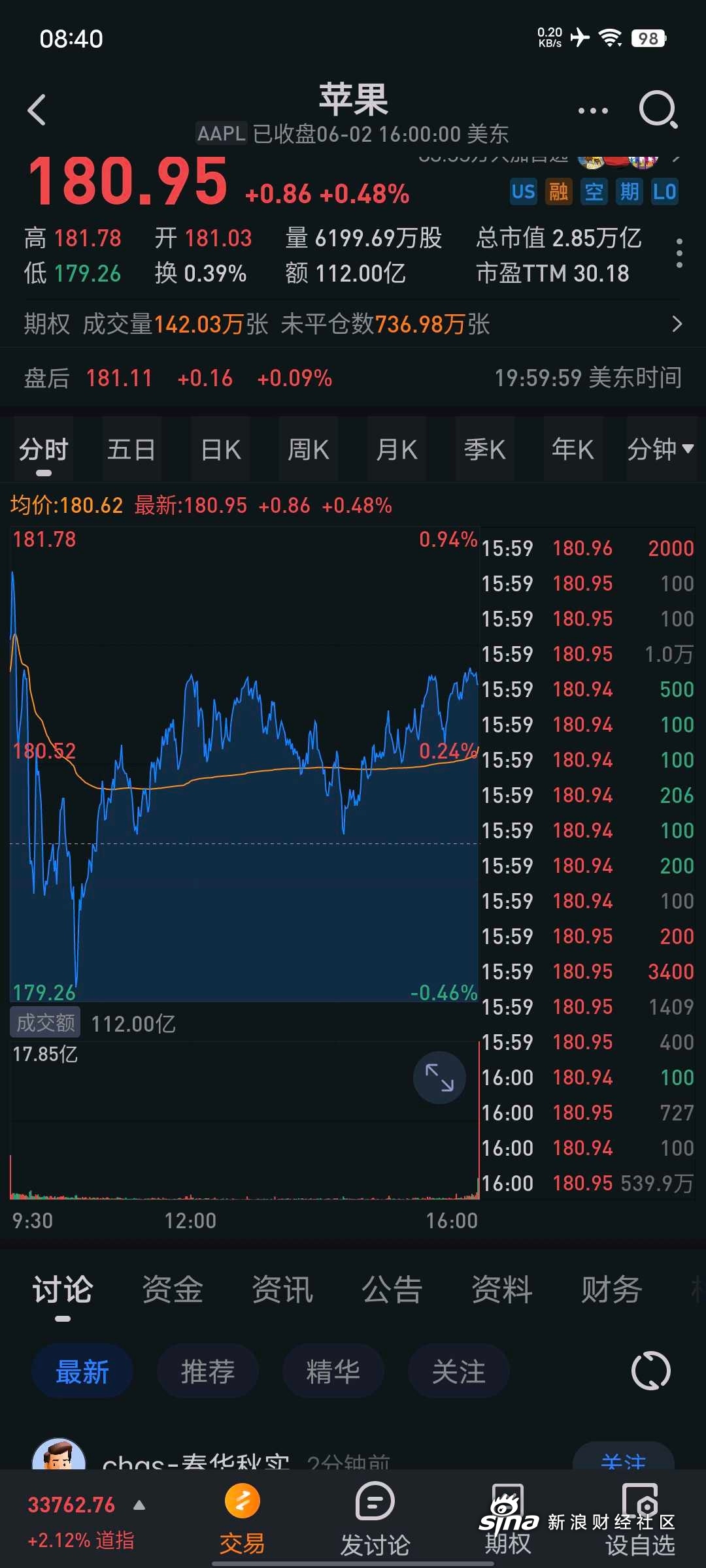Tap the 期 options badge

[629, 191]
